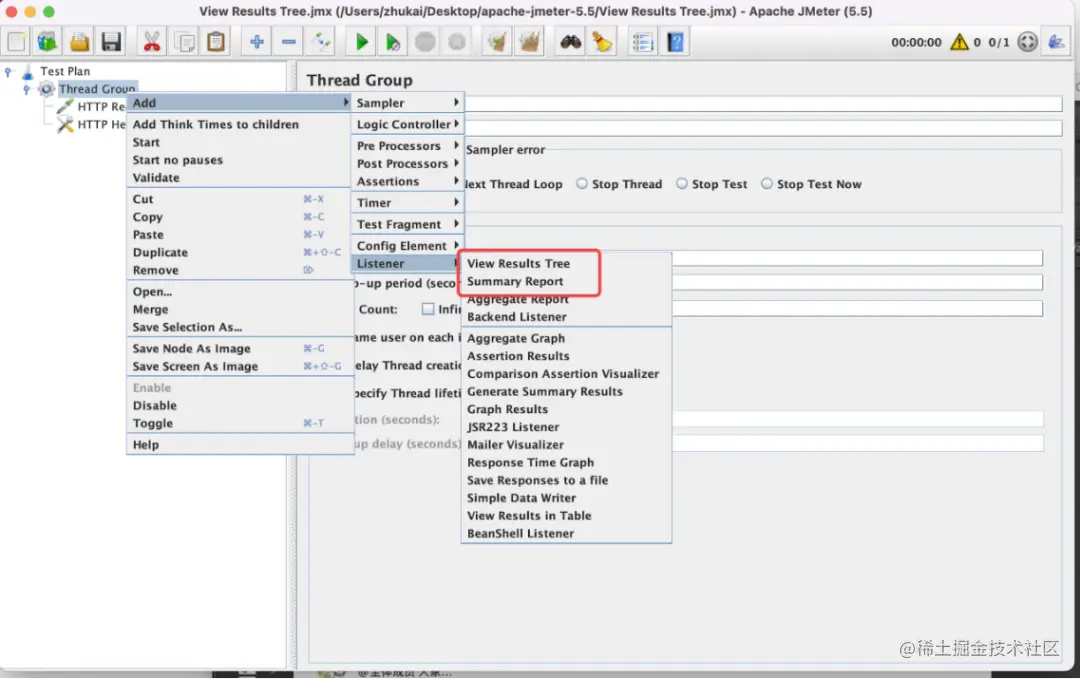
Task: Click the Expand All plus icon
Action: (257, 42)
